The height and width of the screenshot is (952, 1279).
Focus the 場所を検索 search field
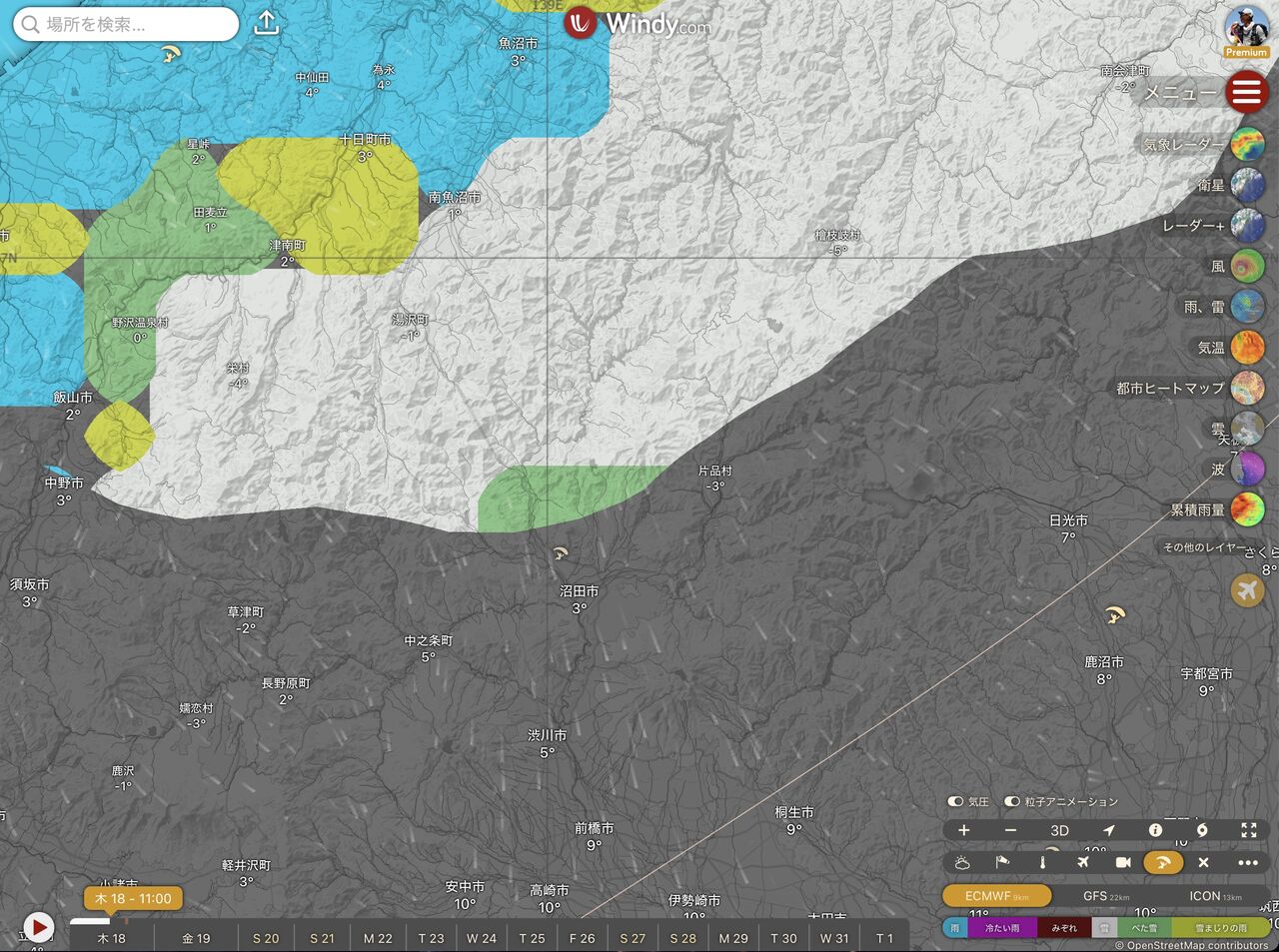tap(126, 24)
